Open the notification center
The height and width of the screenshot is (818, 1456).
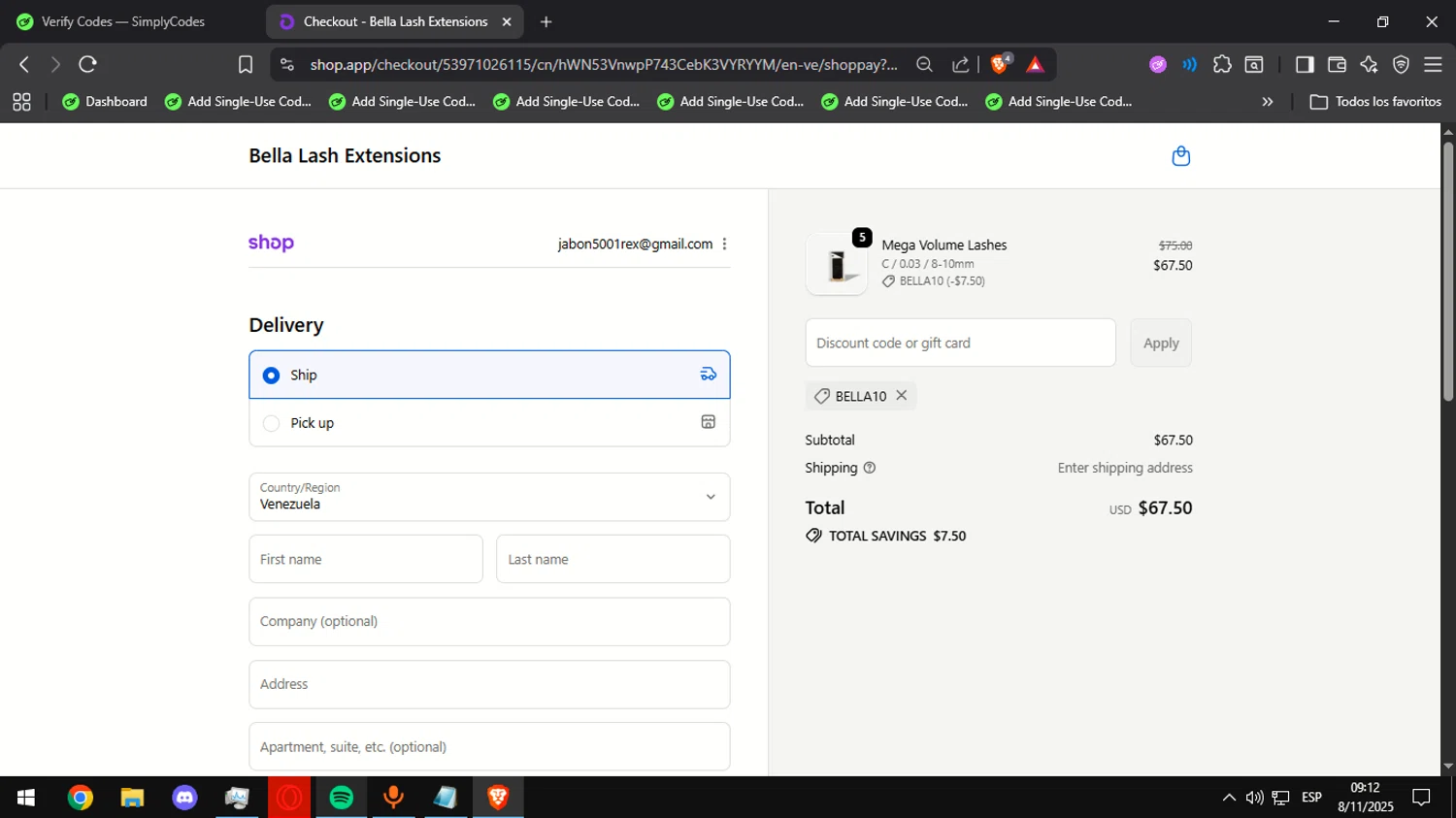(1422, 798)
